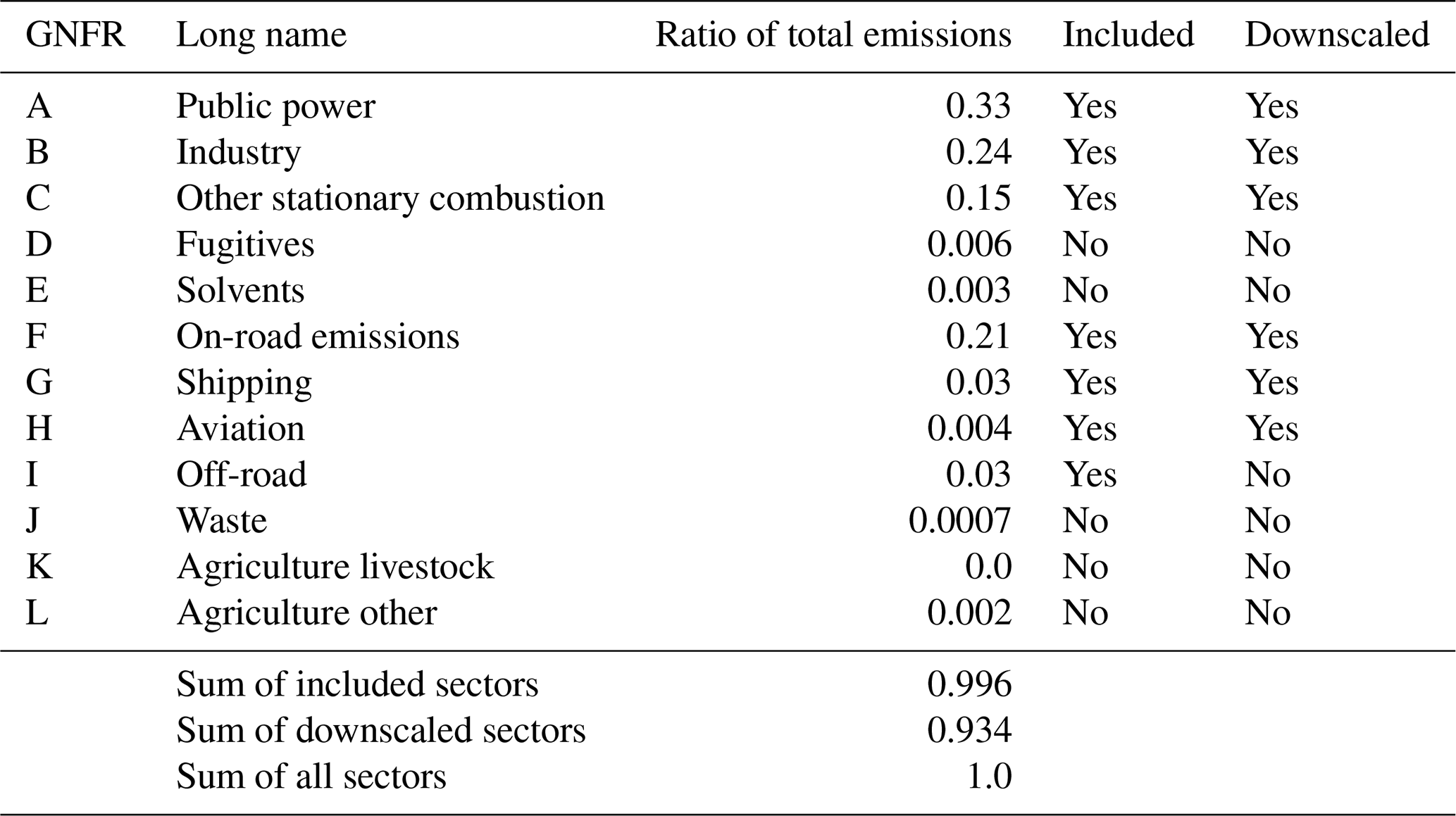Select the Agriculture other cell
The width and height of the screenshot is (1456, 816).
(x=306, y=613)
